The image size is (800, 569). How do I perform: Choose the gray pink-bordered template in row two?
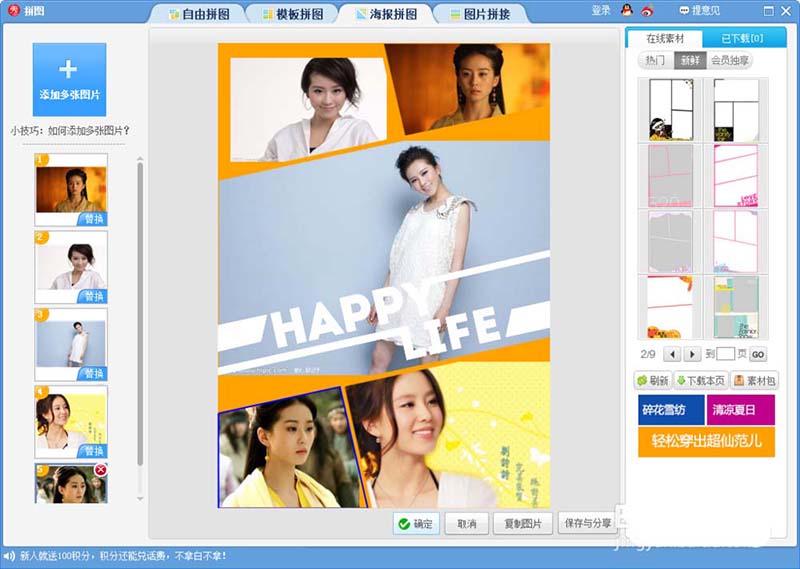(670, 176)
